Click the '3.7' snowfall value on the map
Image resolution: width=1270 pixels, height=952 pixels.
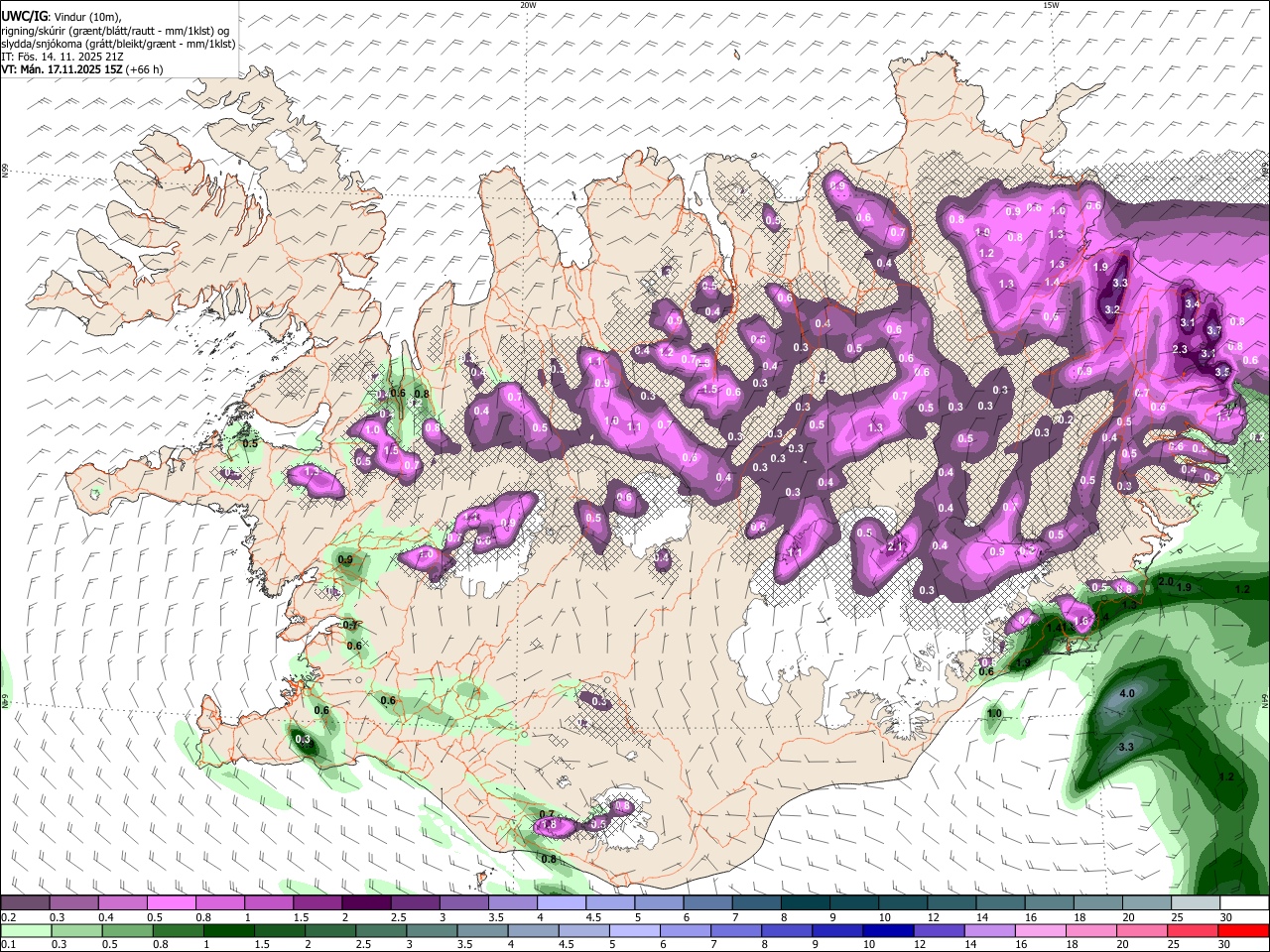[x=1212, y=330]
